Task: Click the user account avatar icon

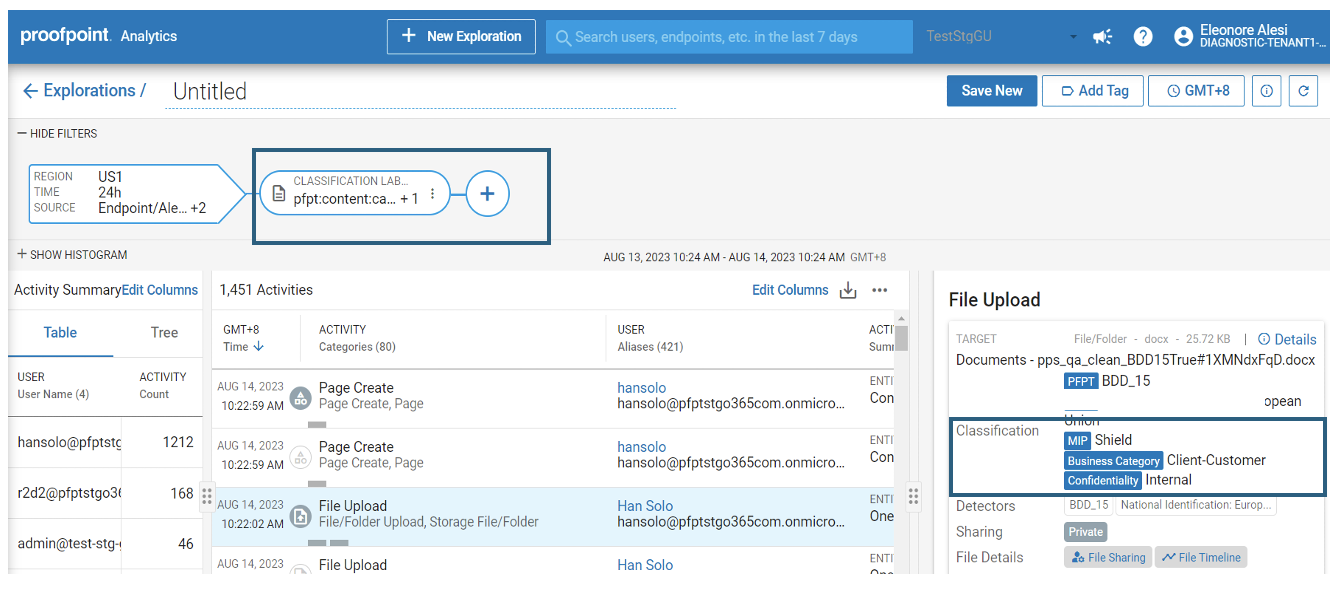Action: click(x=1183, y=37)
